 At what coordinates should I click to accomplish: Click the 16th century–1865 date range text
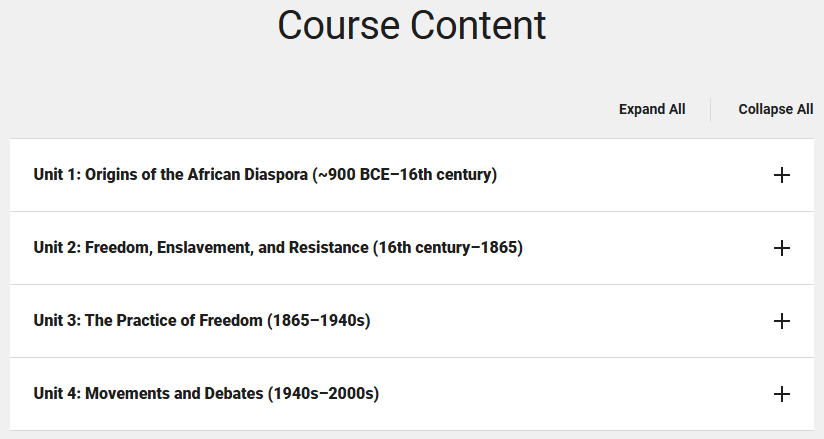pos(448,248)
